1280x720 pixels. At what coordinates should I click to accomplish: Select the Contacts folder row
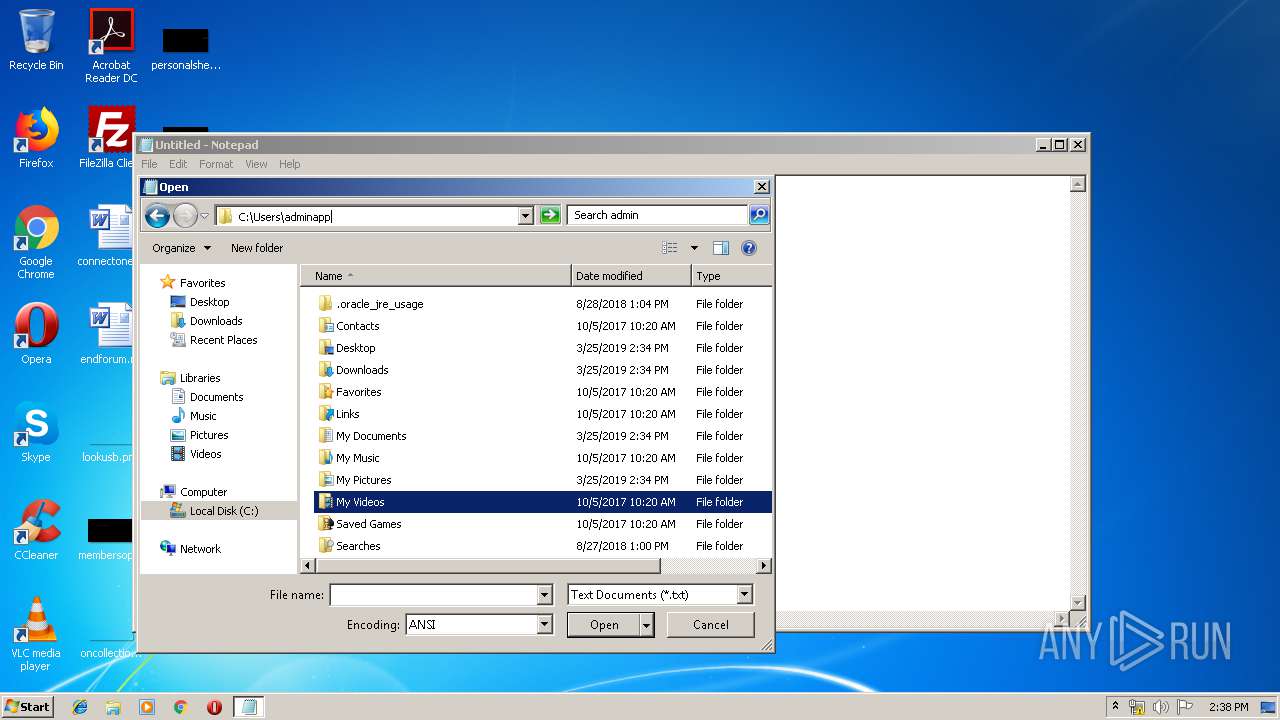point(543,326)
